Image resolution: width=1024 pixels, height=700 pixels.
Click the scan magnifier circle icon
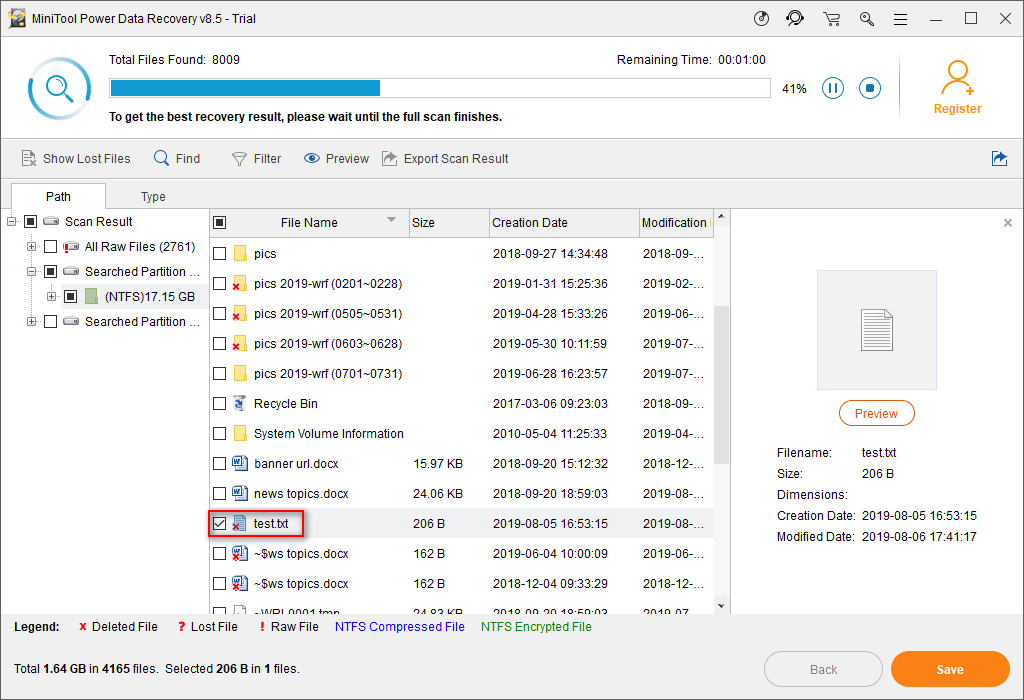pyautogui.click(x=59, y=88)
